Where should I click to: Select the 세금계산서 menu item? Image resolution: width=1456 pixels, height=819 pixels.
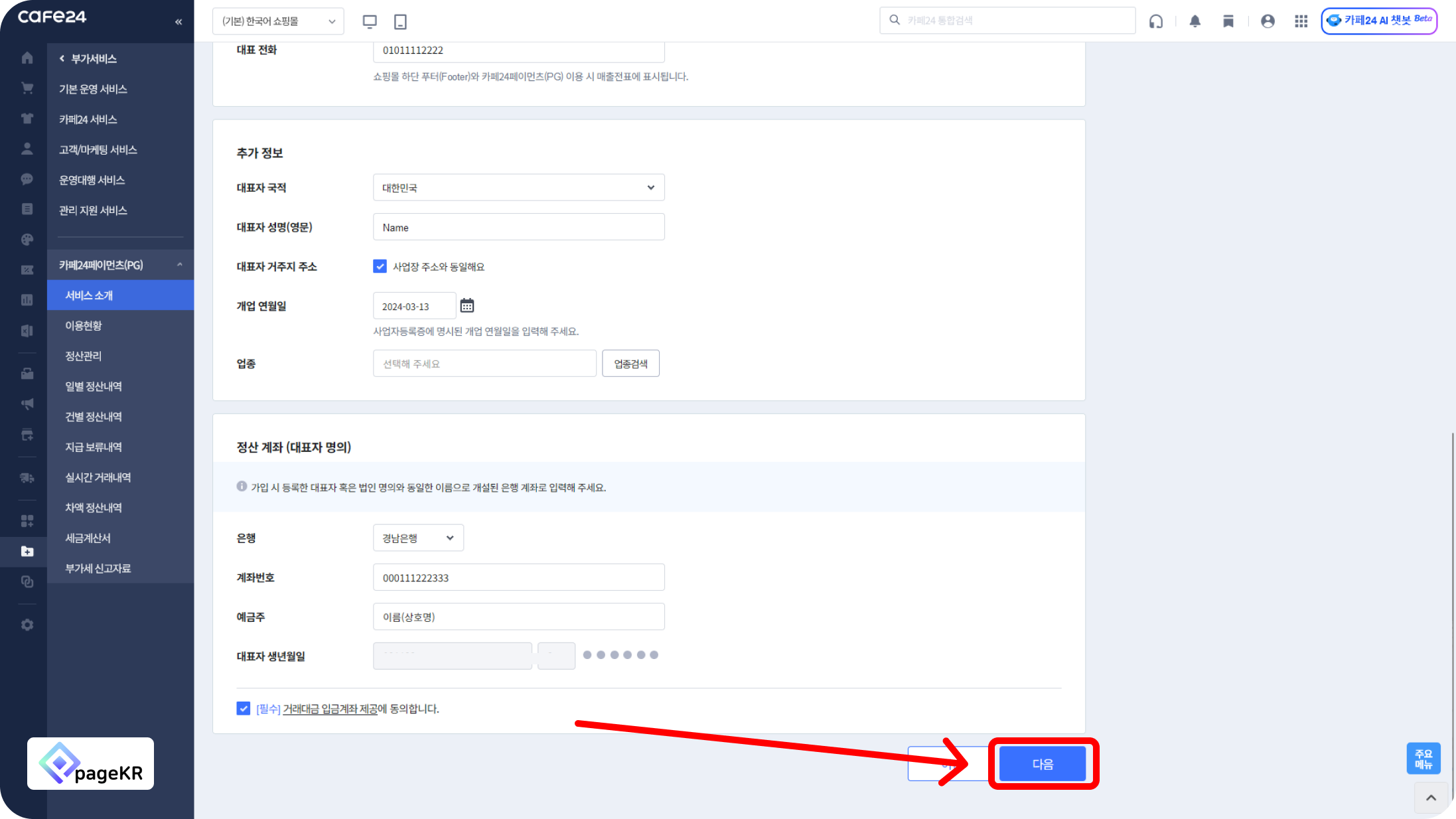(x=88, y=538)
